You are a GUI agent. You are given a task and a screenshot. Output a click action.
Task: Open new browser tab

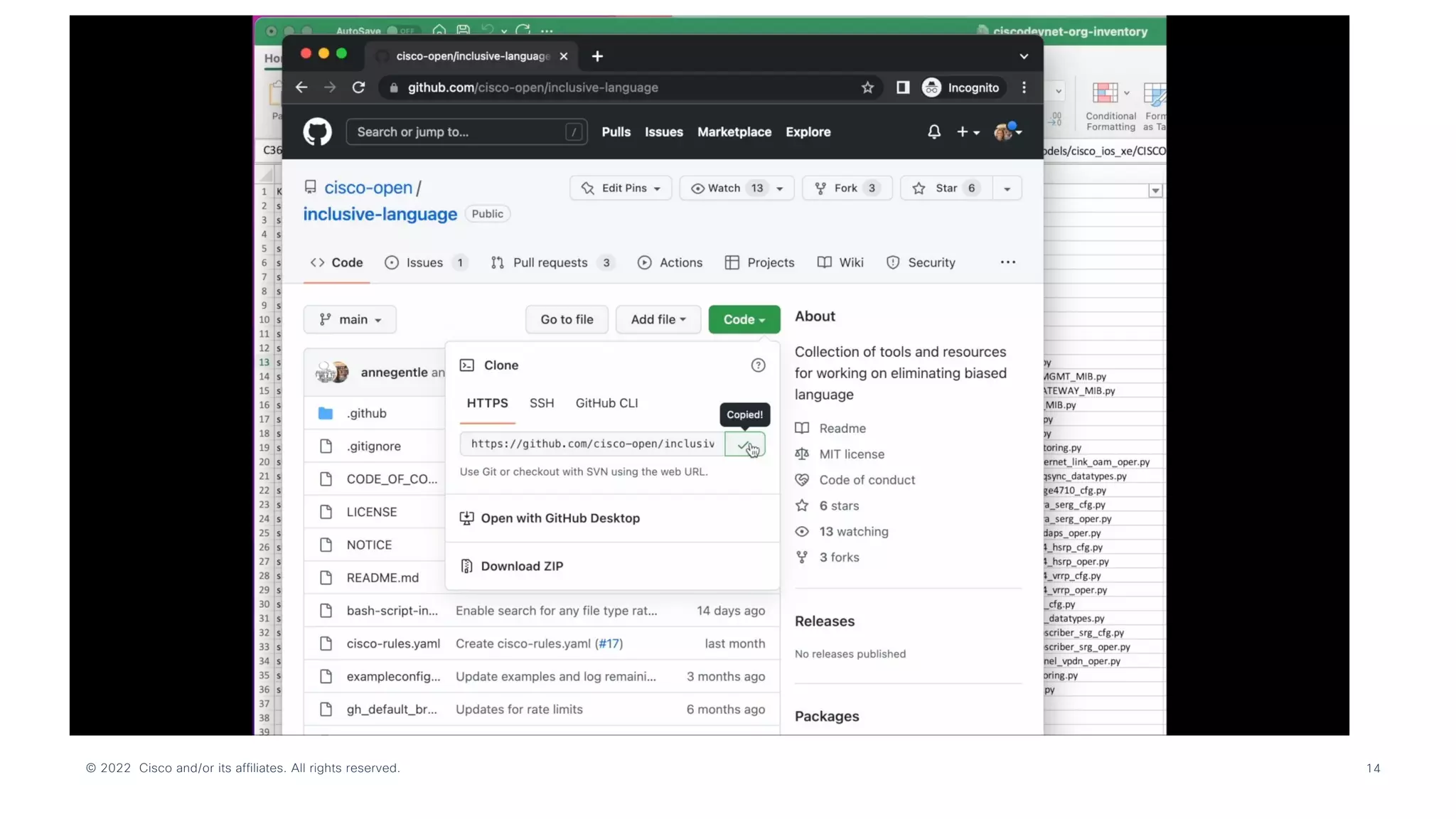click(597, 56)
